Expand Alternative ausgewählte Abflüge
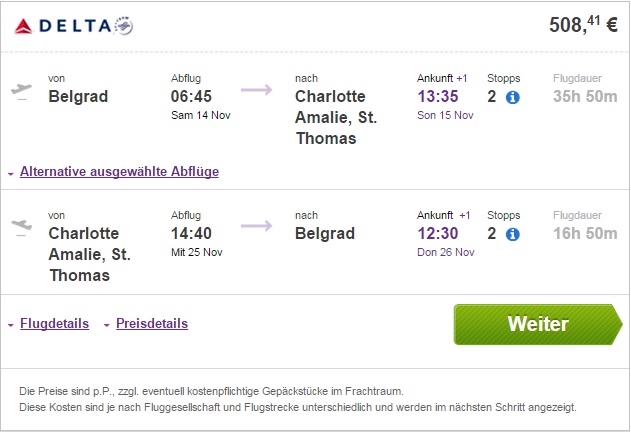Screen dimensions: 631x432 (119, 171)
